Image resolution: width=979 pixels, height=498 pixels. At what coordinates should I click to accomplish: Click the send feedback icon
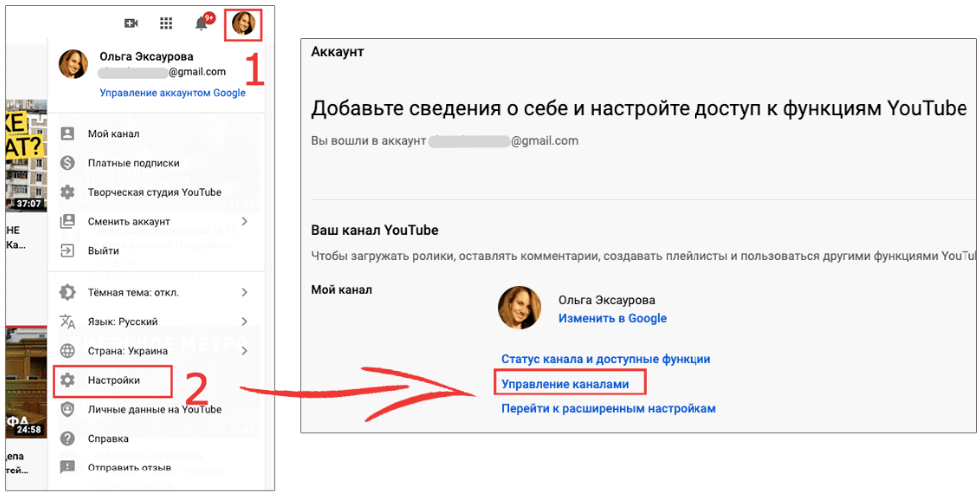pyautogui.click(x=67, y=467)
